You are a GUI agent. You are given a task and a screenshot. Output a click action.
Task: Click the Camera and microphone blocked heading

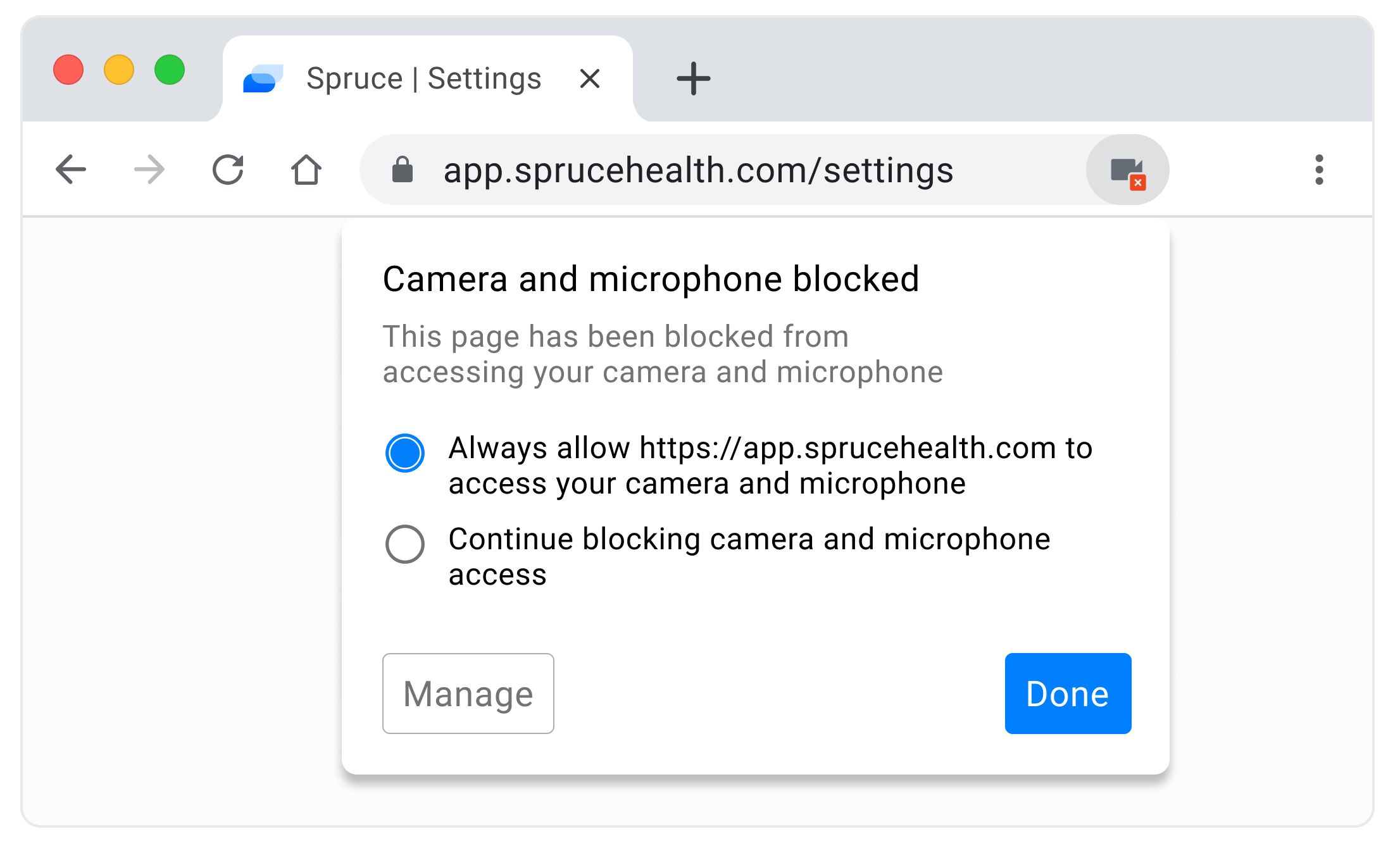[651, 279]
